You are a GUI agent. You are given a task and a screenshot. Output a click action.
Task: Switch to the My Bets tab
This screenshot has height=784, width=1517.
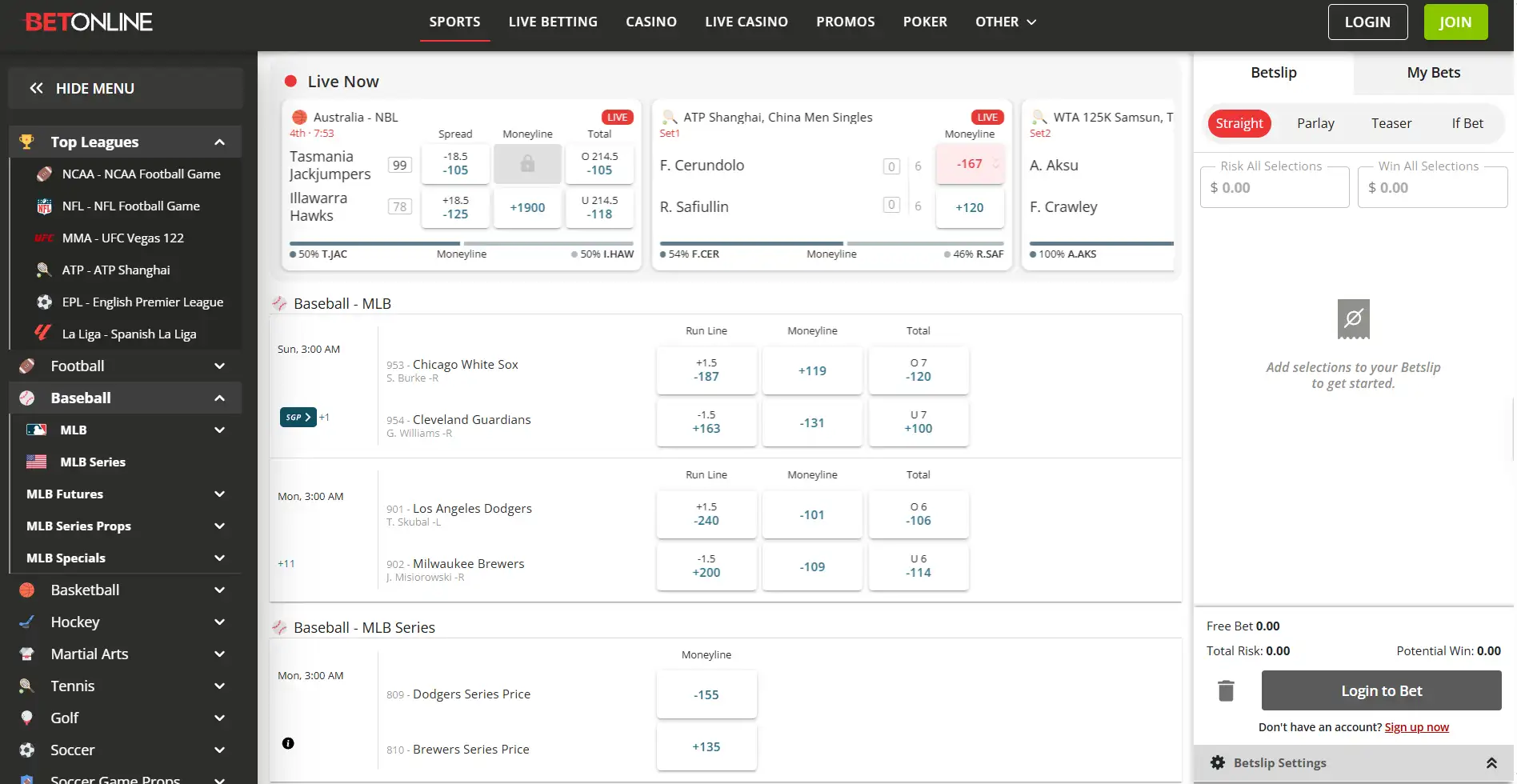(x=1434, y=73)
